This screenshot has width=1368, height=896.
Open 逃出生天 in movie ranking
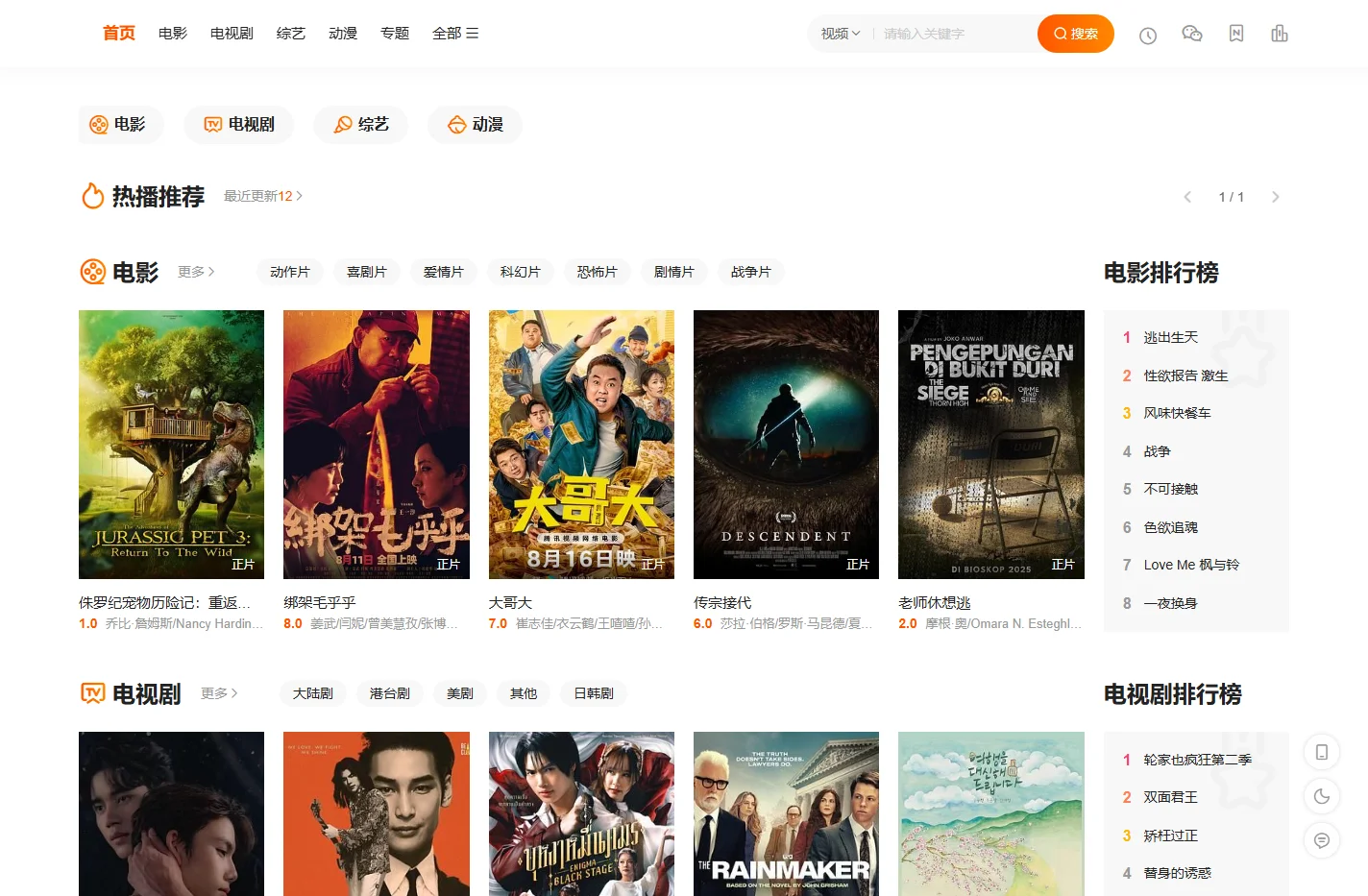(1171, 338)
